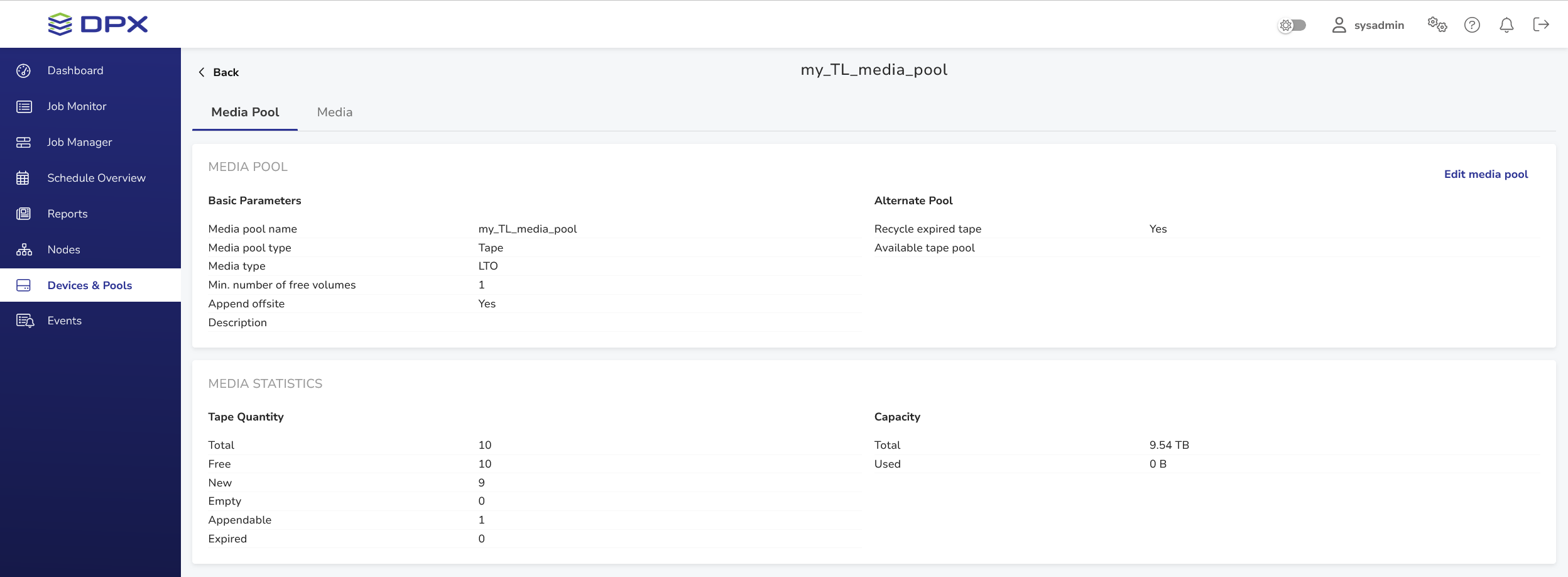Click the Job Manager sidebar icon
The image size is (1568, 577).
[24, 143]
